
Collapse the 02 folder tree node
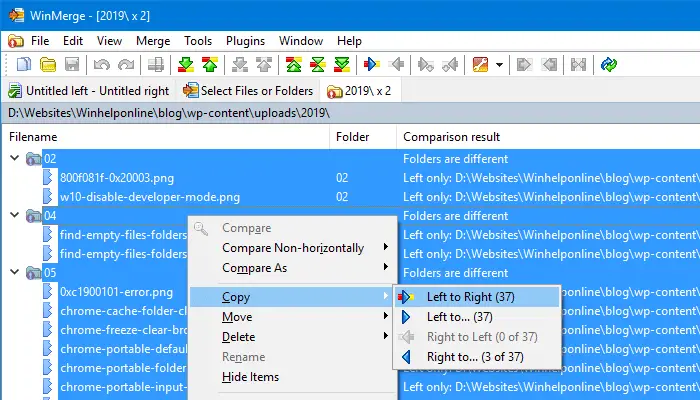coord(14,158)
